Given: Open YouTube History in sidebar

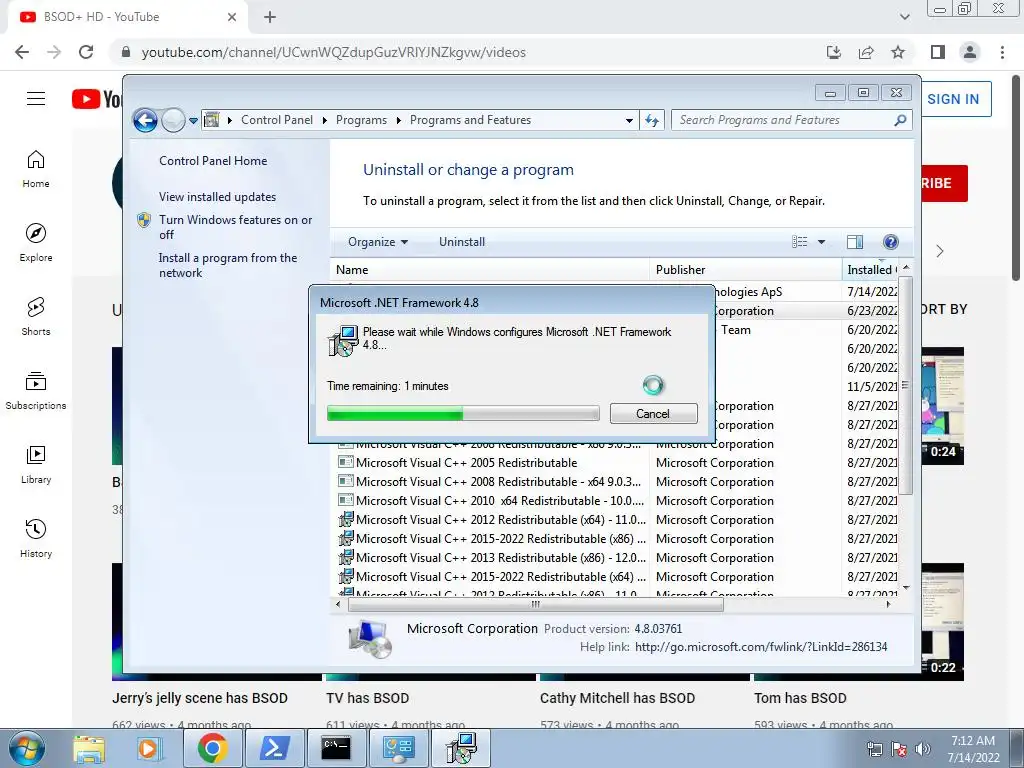Looking at the screenshot, I should [x=36, y=538].
